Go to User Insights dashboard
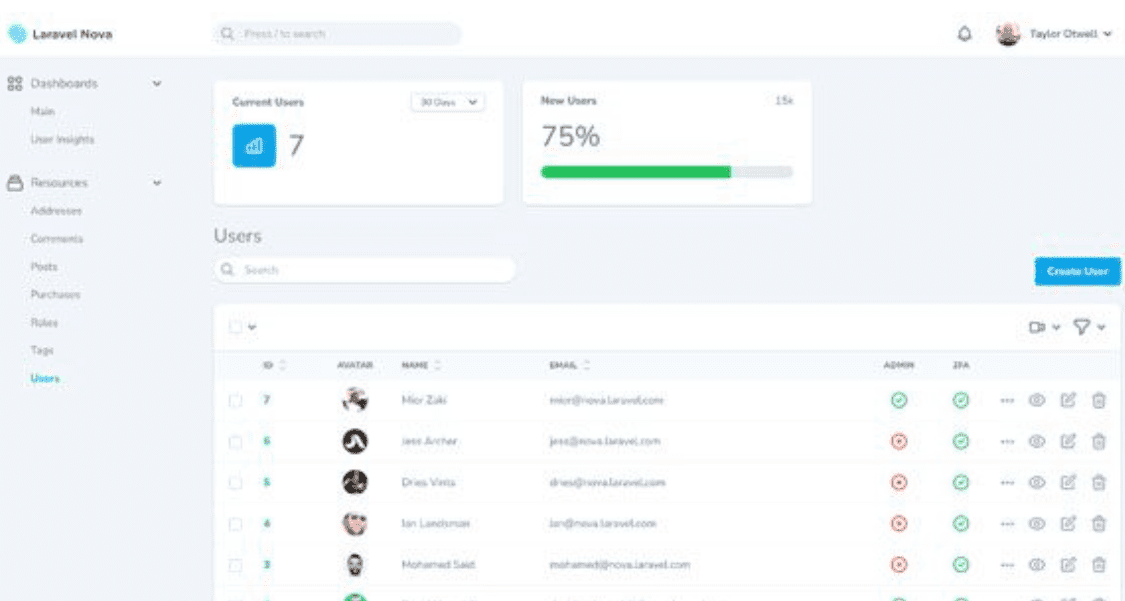This screenshot has width=1125, height=601. pyautogui.click(x=63, y=140)
